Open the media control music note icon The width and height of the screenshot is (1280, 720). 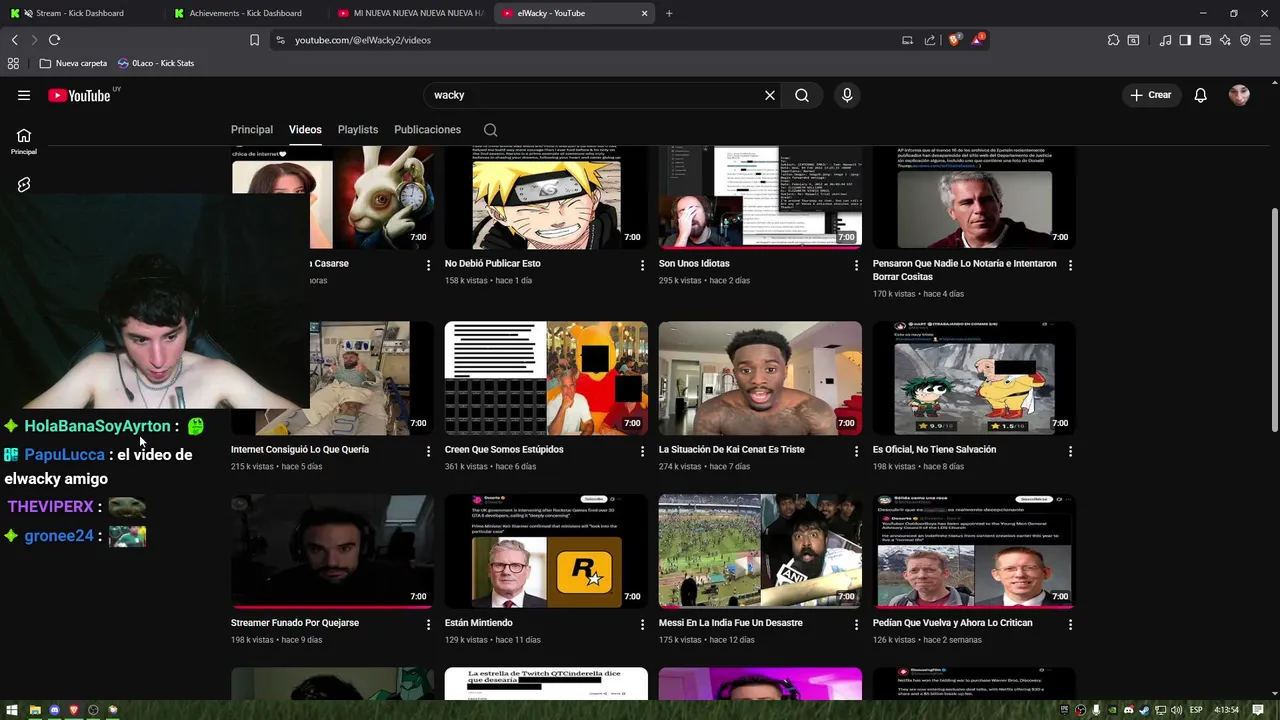pos(1165,40)
